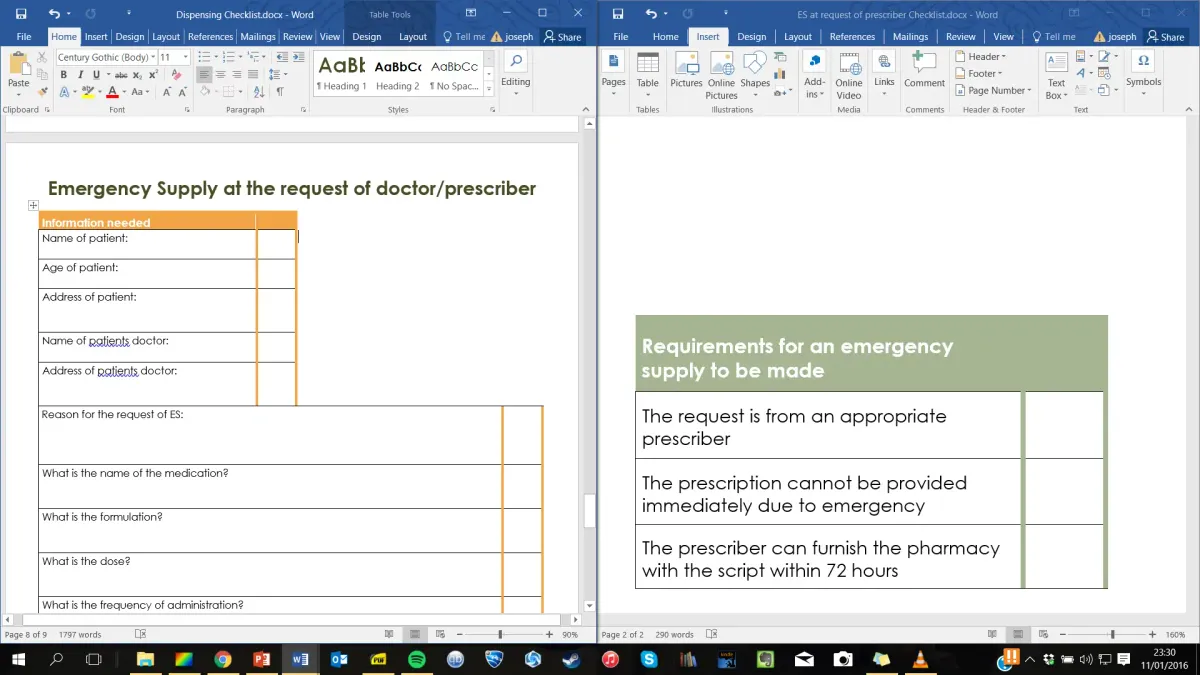Switch to Home tab in ES Checklist window
This screenshot has width=1200, height=675.
(x=665, y=37)
